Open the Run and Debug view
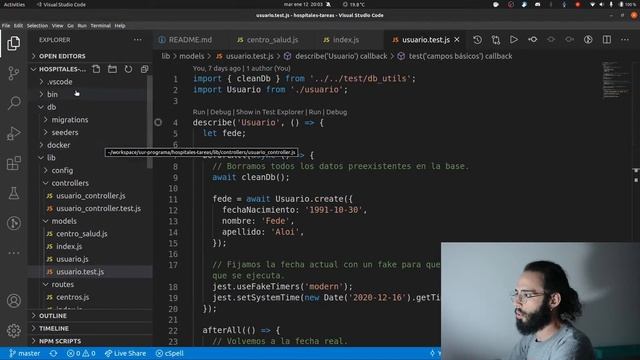640x360 pixels. click(x=13, y=133)
